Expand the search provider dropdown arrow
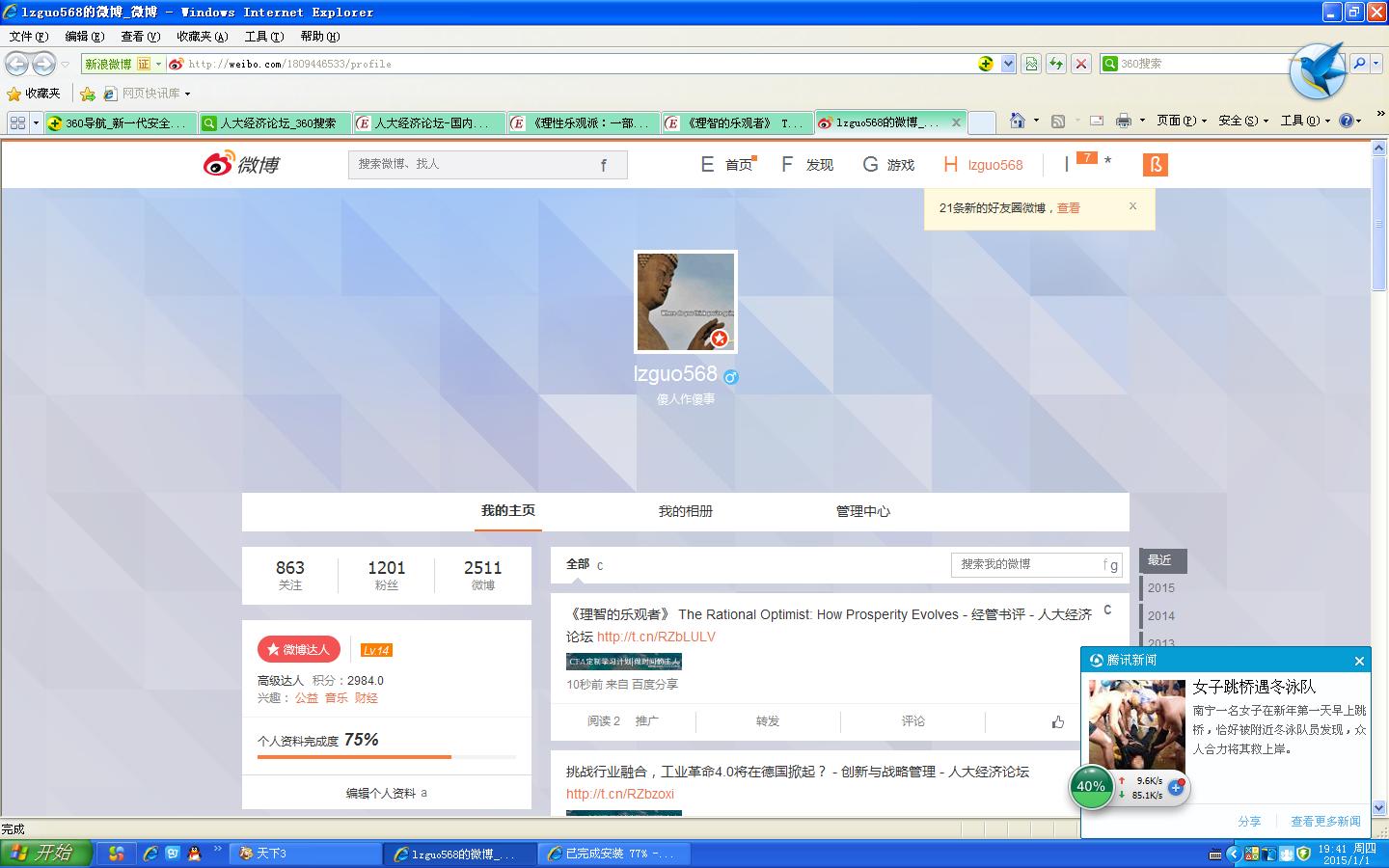1389x868 pixels. click(1375, 64)
